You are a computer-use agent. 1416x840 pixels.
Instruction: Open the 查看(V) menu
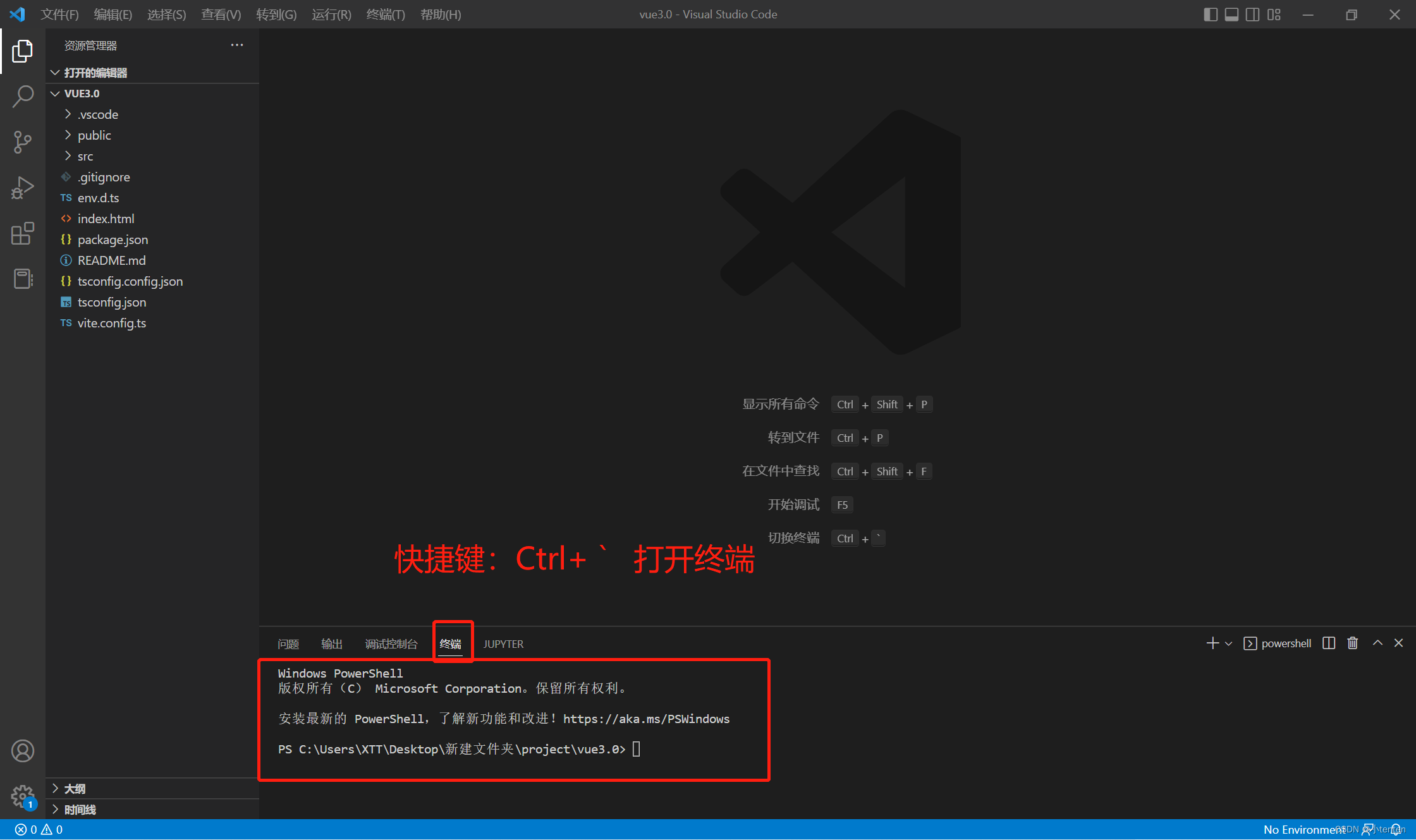click(221, 15)
